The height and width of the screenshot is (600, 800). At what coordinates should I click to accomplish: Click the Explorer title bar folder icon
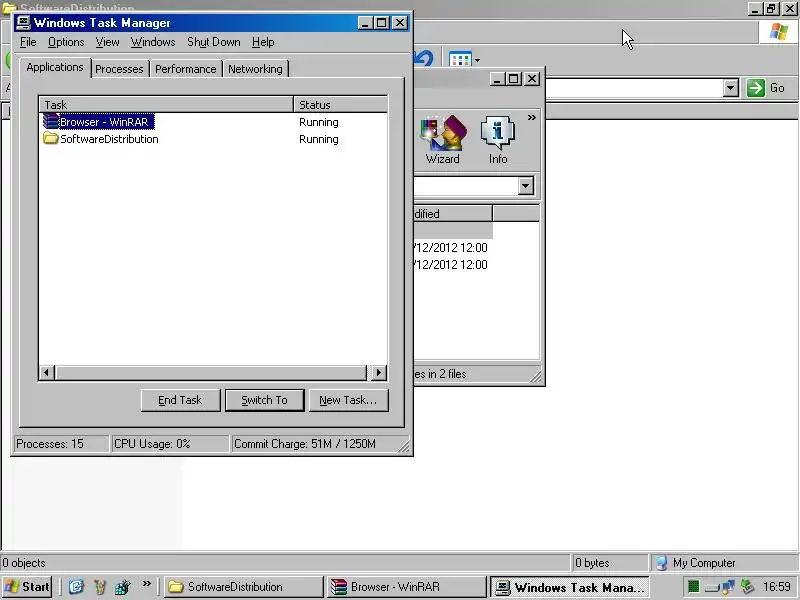(x=8, y=7)
